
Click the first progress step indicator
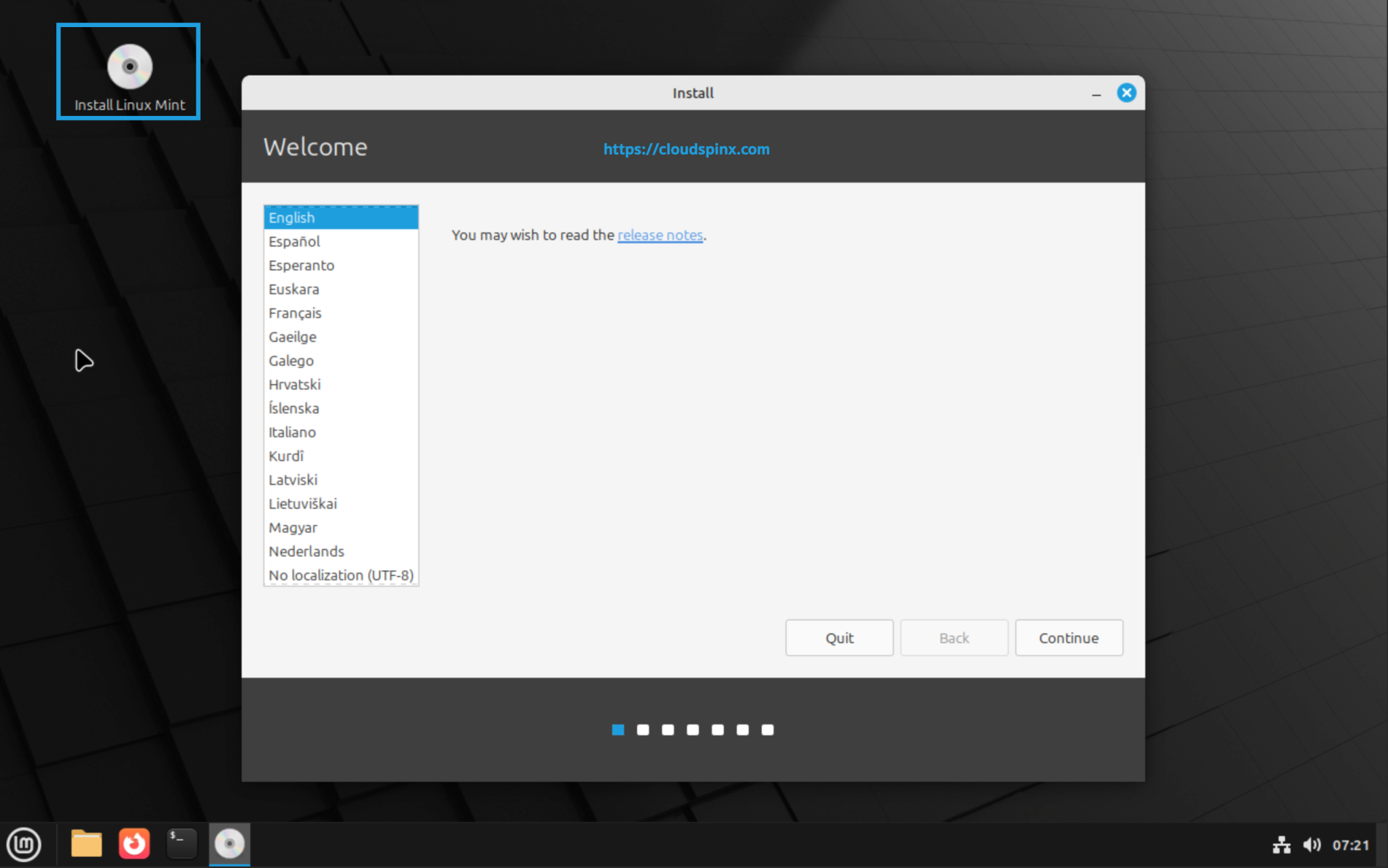pos(618,730)
